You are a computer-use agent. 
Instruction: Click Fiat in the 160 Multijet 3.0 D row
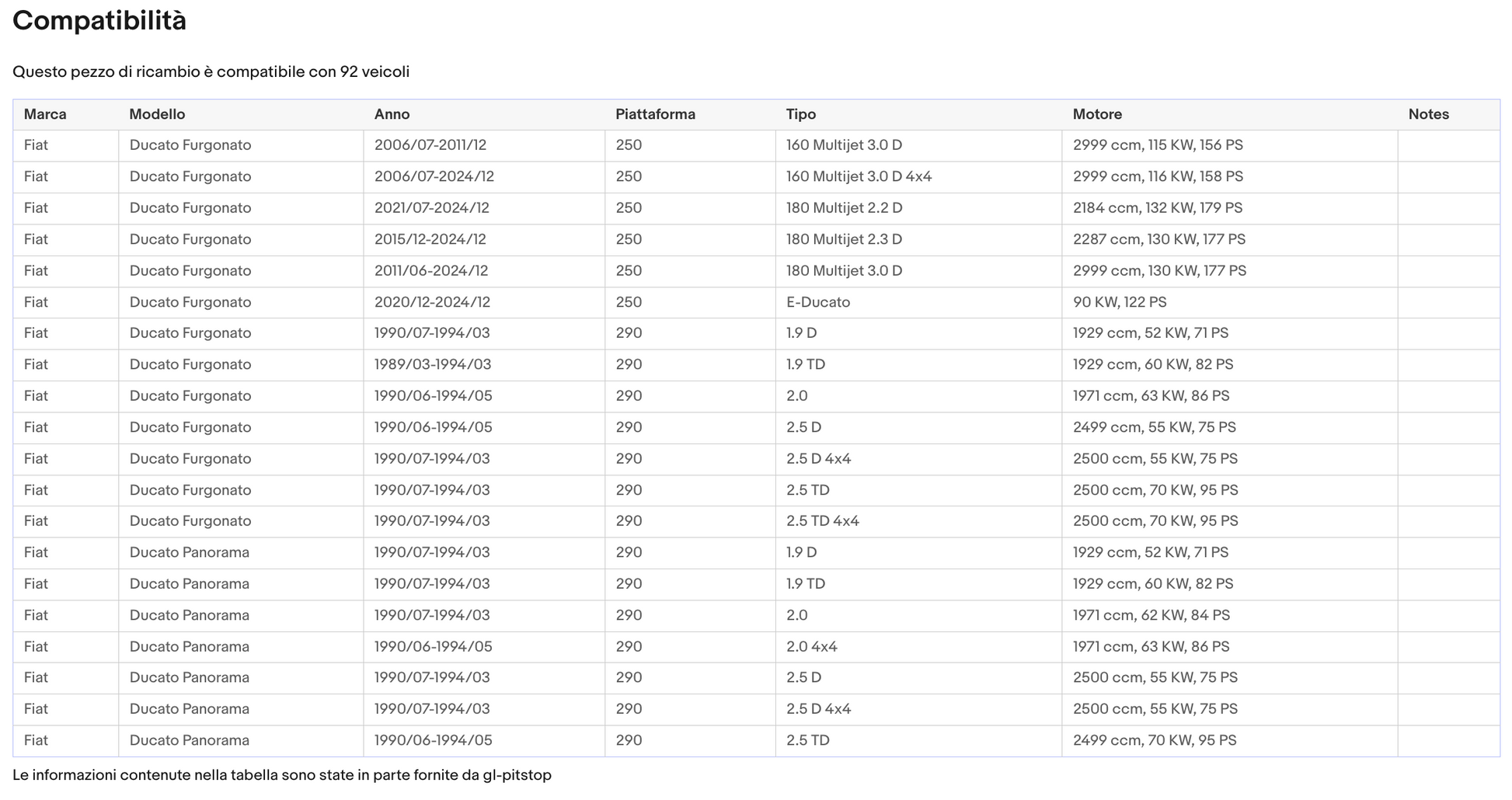coord(36,145)
